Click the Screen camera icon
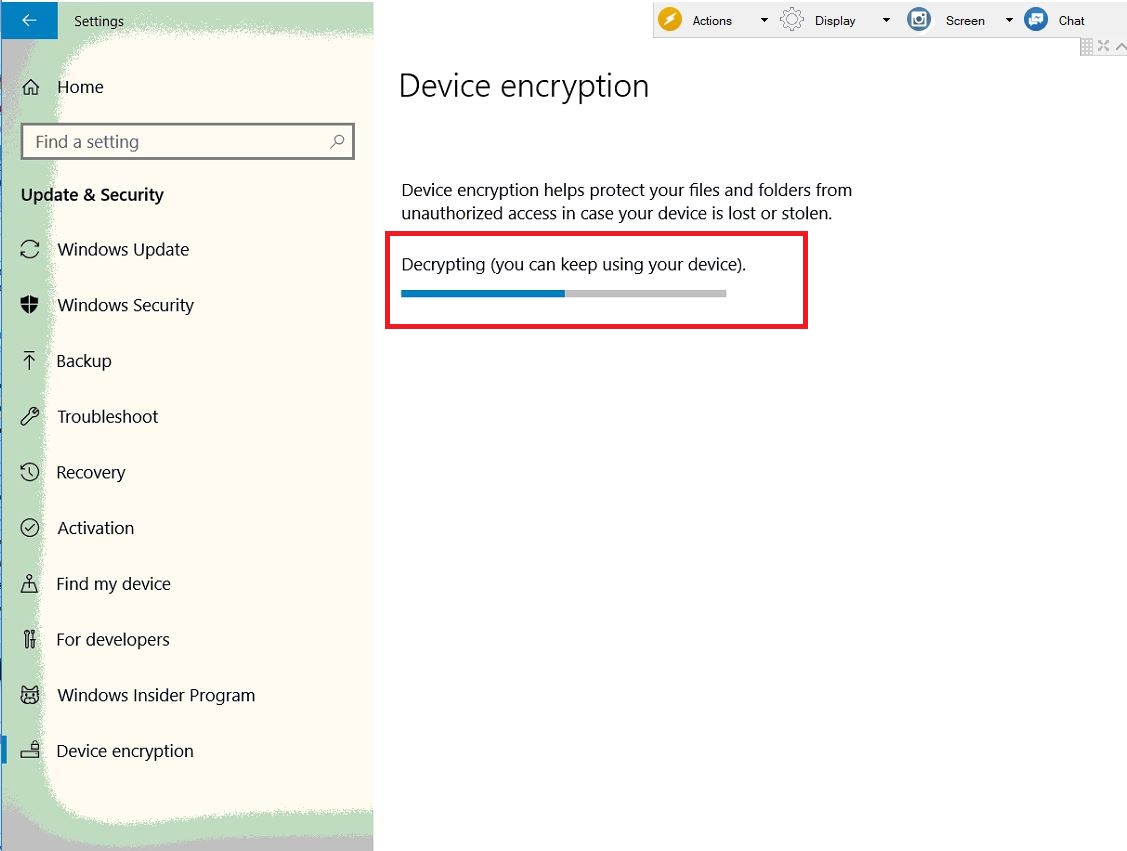 [x=919, y=19]
